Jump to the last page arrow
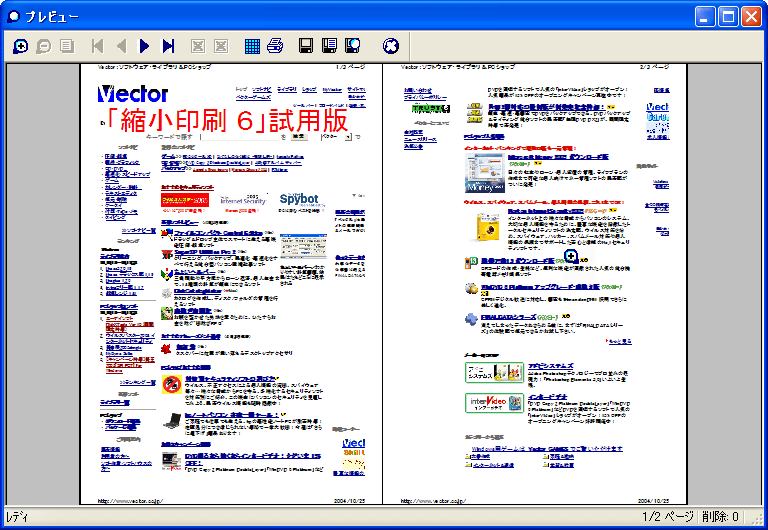768x530 pixels. (168, 47)
